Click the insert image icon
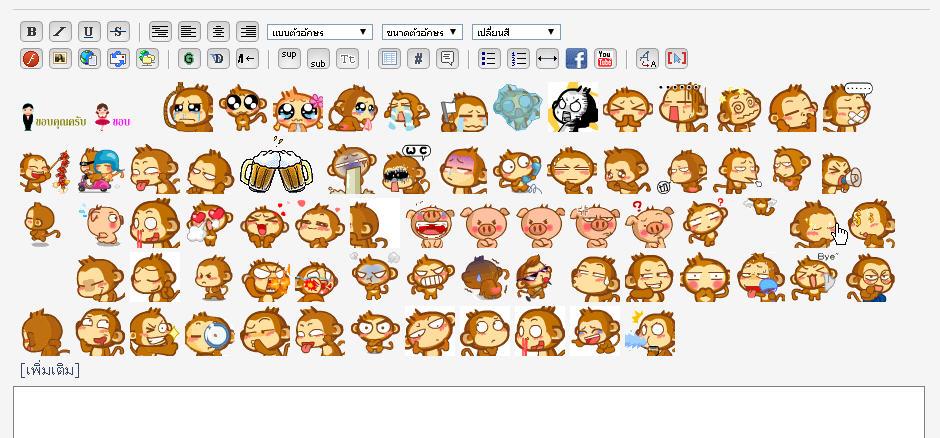Screen dimensions: 940x438 click(61, 59)
